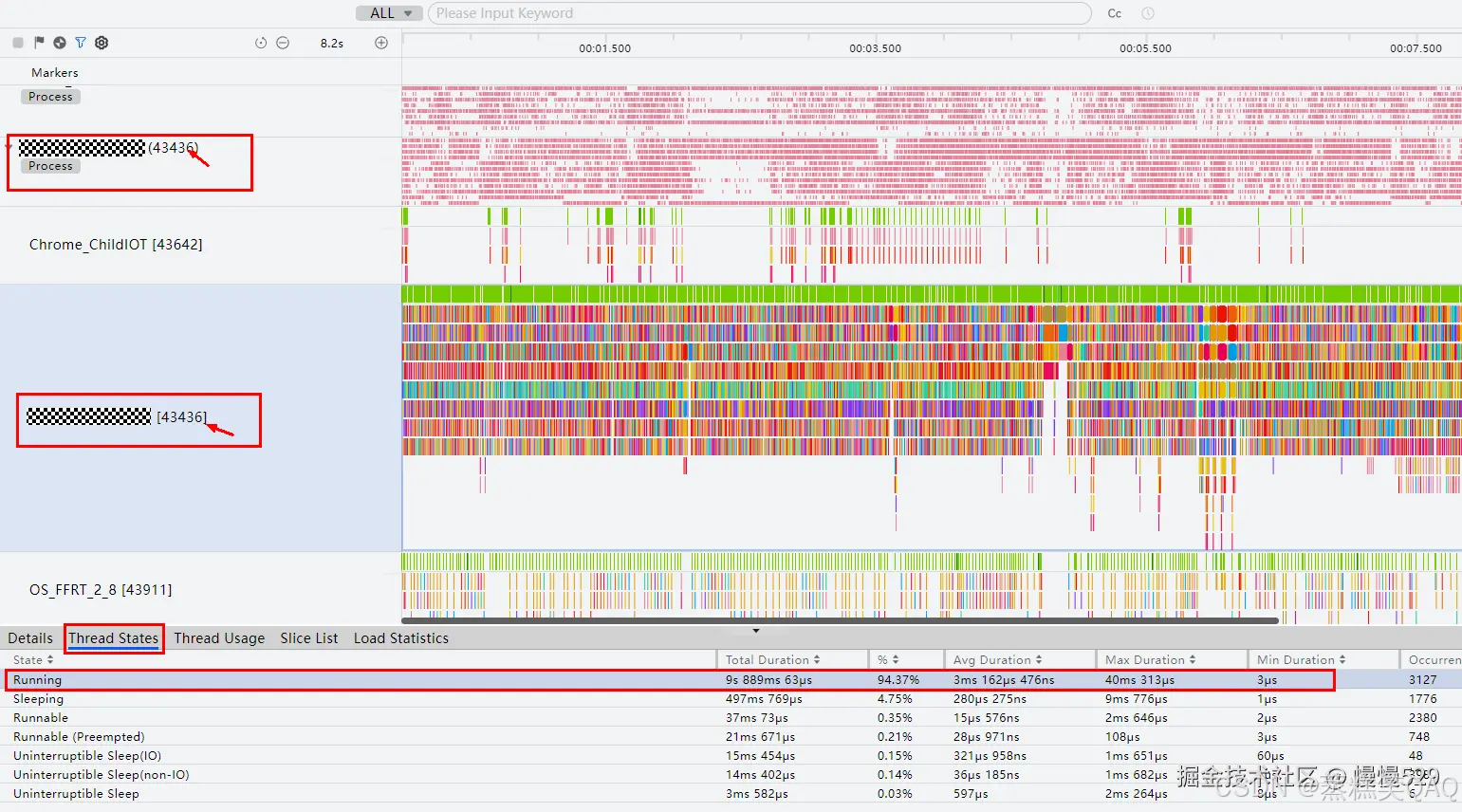Sort by the State column header
This screenshot has height=812, width=1462.
coord(33,660)
